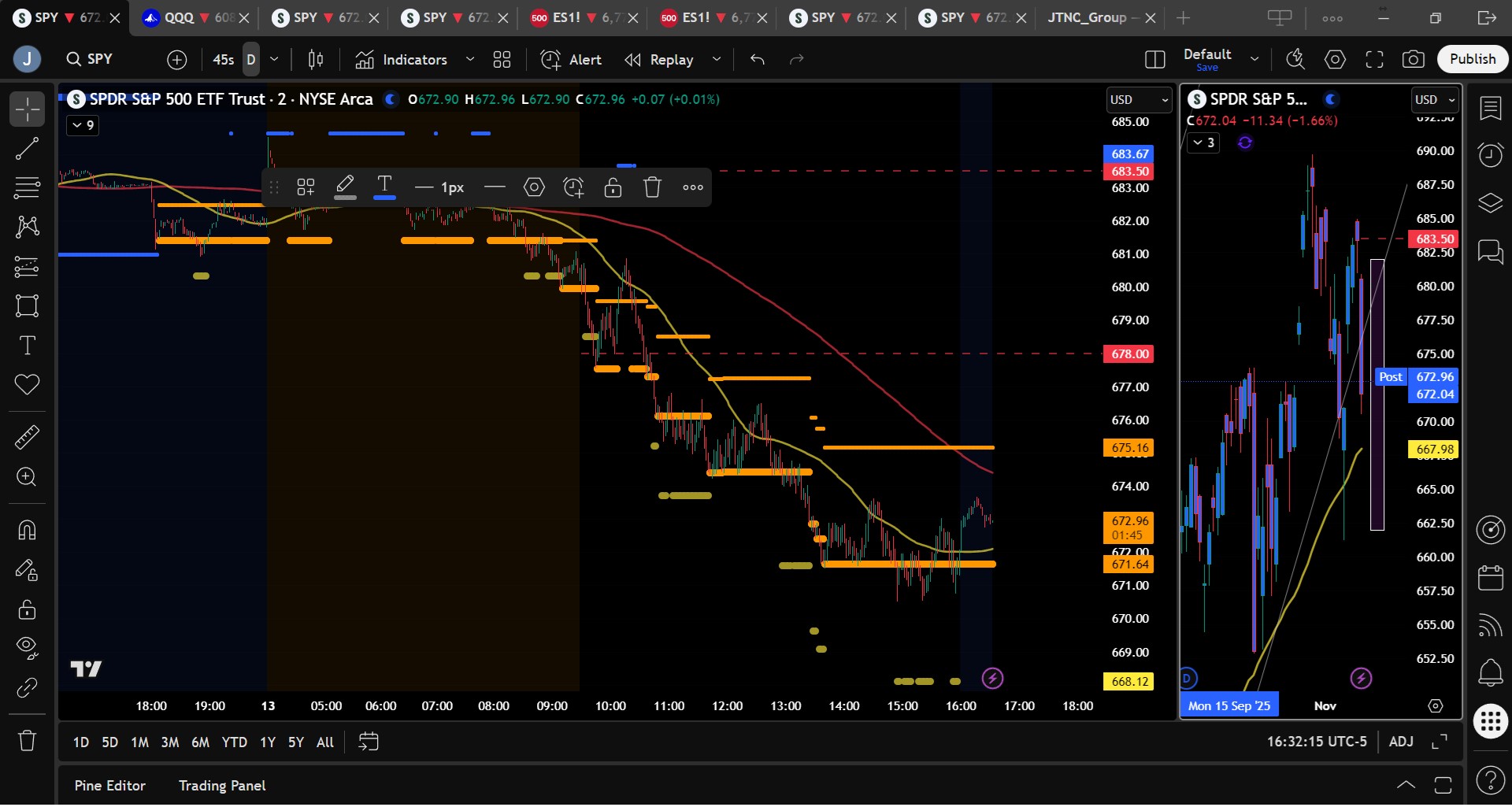
Task: Expand favorite indicators dropdown arrow
Action: tap(470, 59)
